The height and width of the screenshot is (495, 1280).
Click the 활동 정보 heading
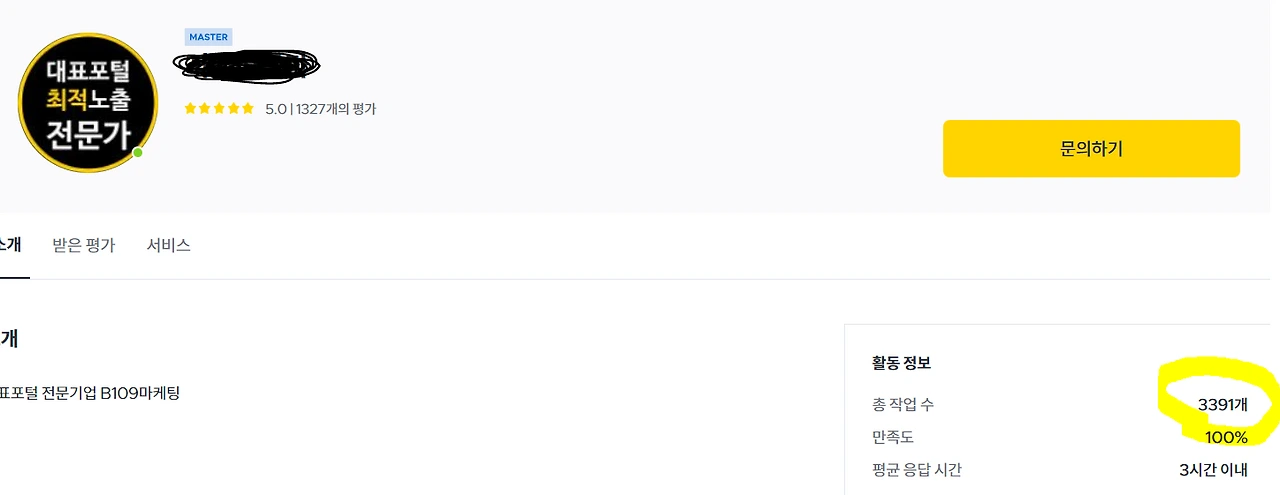(901, 363)
